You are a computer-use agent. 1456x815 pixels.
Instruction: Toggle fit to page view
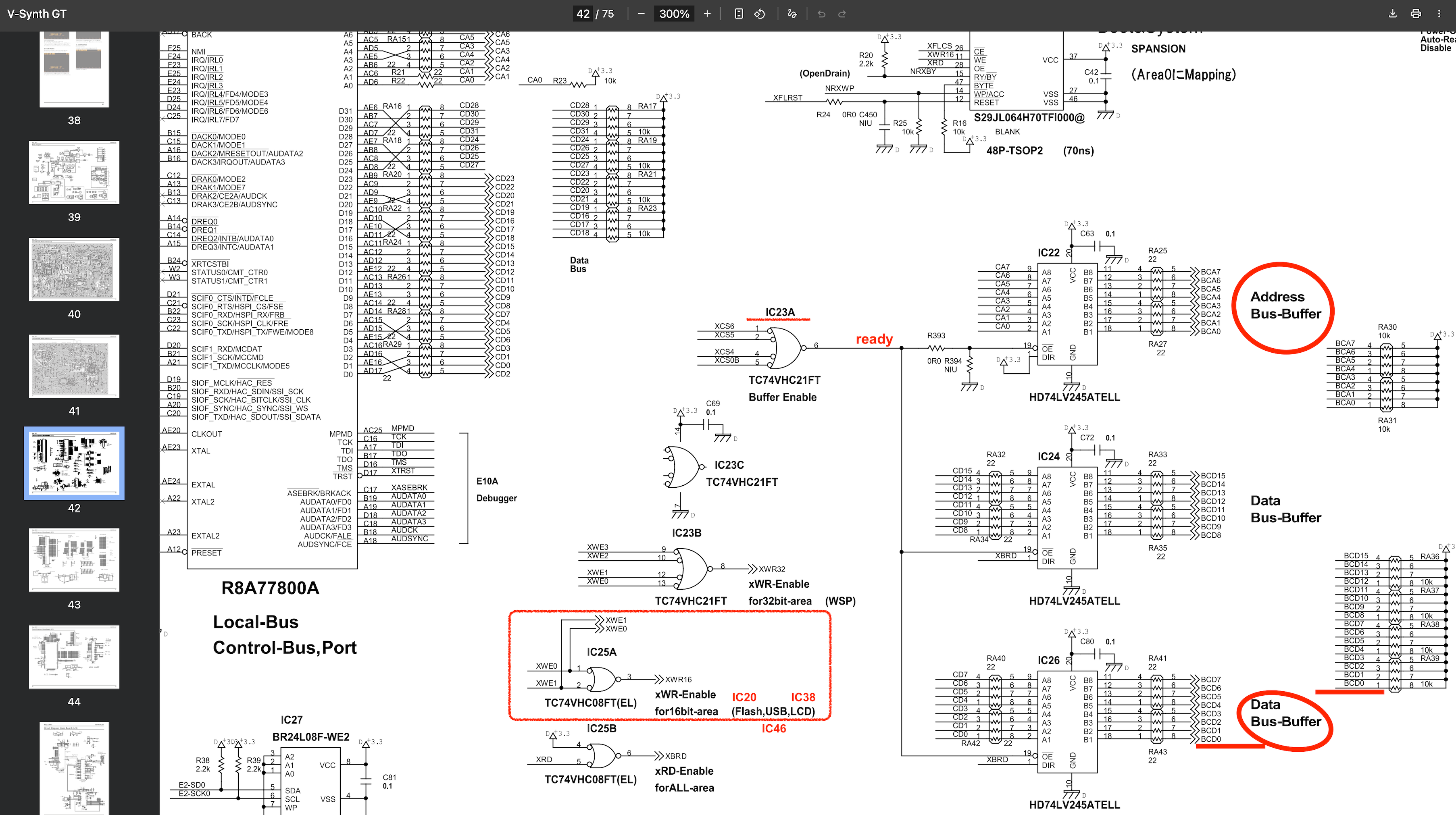pyautogui.click(x=739, y=14)
